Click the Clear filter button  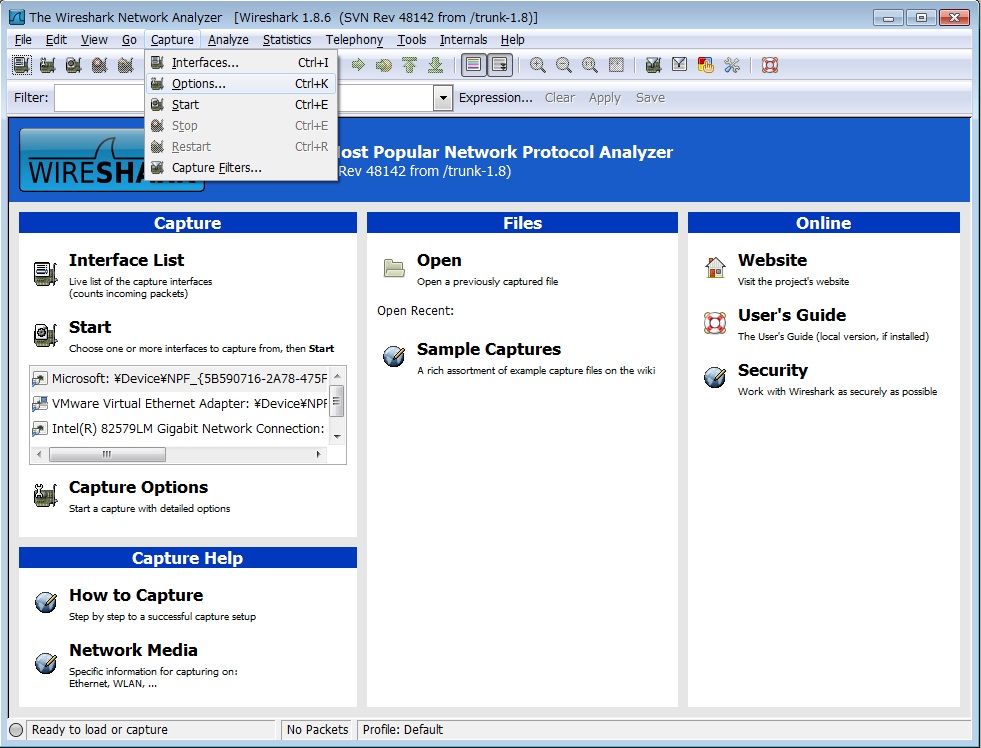(x=559, y=98)
